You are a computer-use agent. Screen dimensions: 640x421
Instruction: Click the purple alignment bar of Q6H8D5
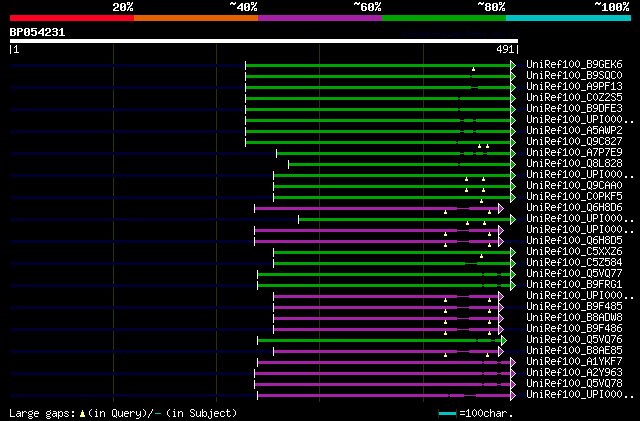tap(376, 242)
